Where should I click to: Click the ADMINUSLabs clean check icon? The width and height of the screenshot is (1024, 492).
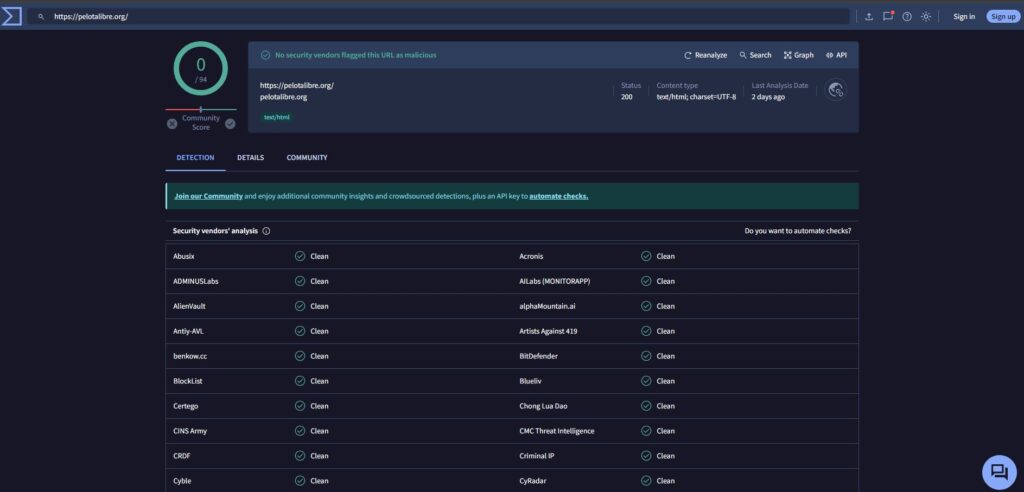pyautogui.click(x=300, y=281)
